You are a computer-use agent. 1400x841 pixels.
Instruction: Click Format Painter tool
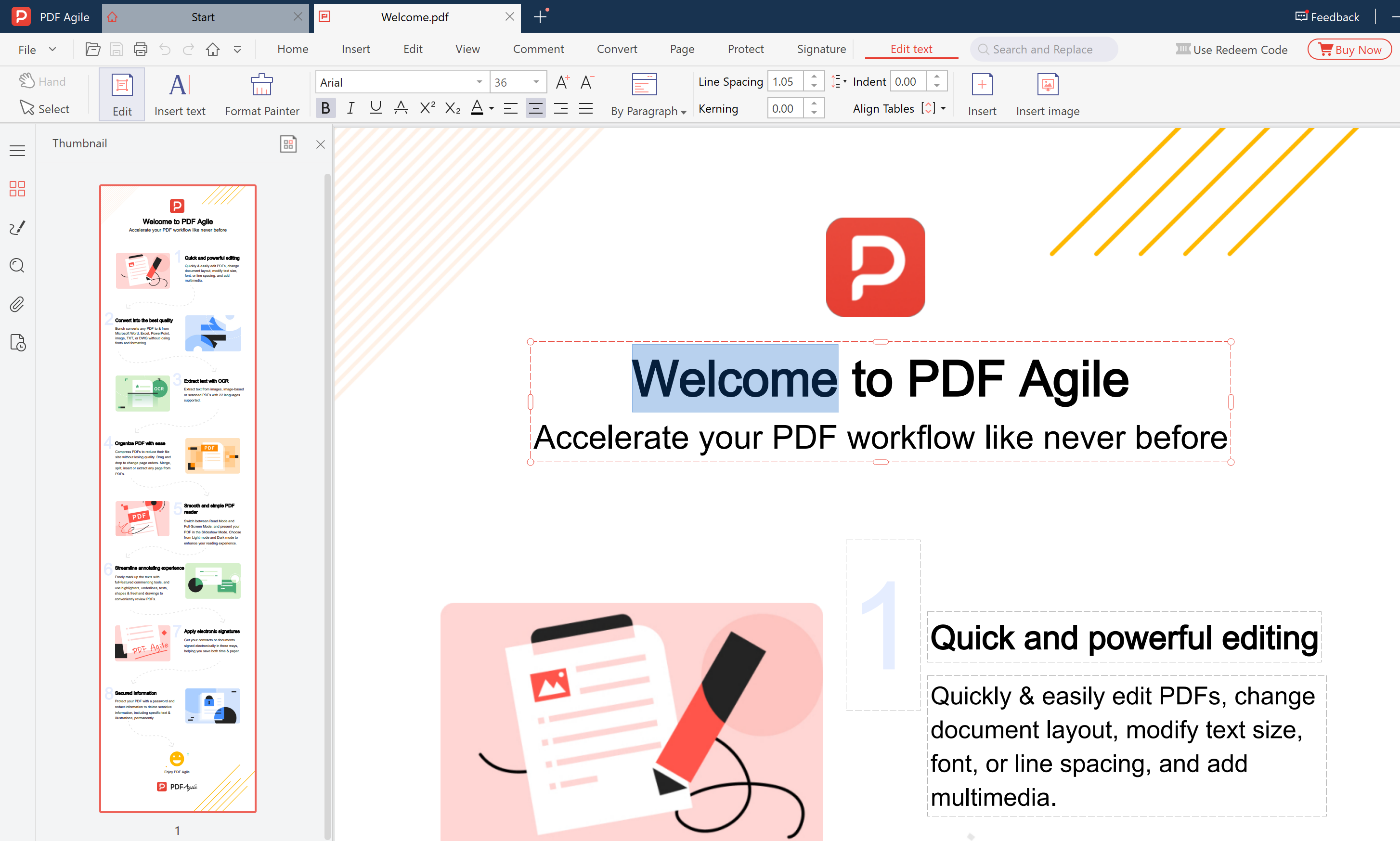click(x=262, y=95)
